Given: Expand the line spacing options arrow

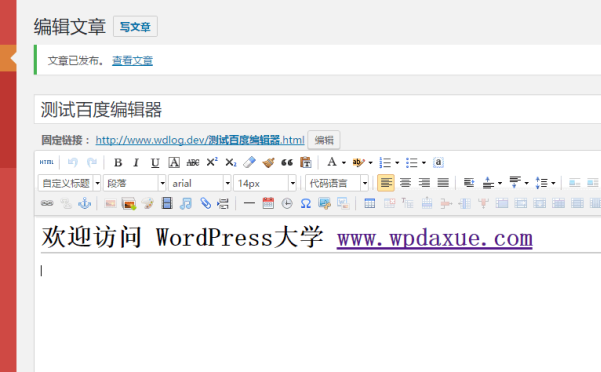Looking at the screenshot, I should coord(553,183).
